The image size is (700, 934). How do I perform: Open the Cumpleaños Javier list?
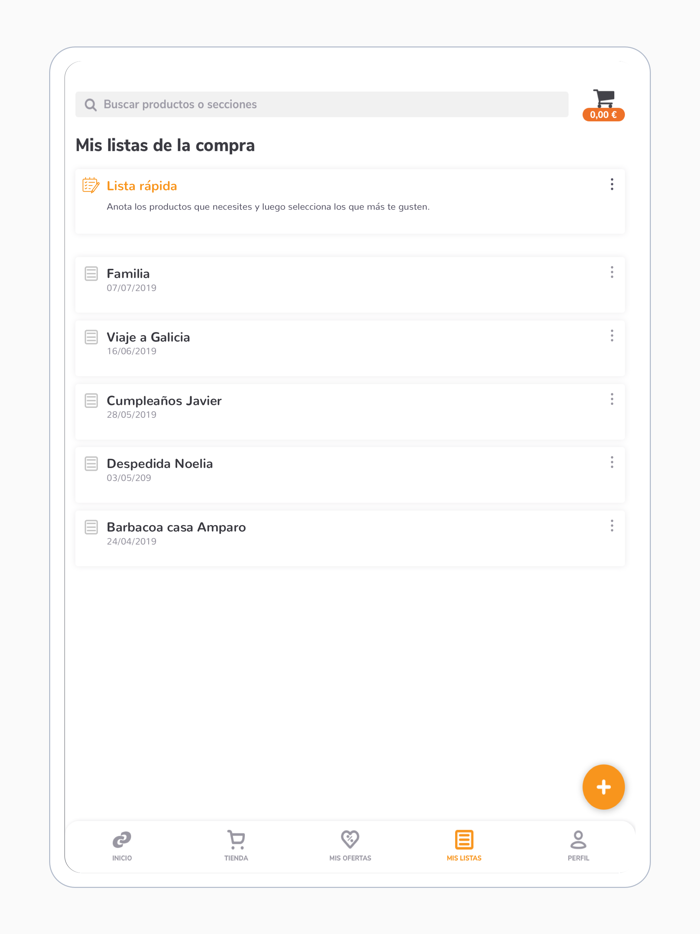coord(164,400)
